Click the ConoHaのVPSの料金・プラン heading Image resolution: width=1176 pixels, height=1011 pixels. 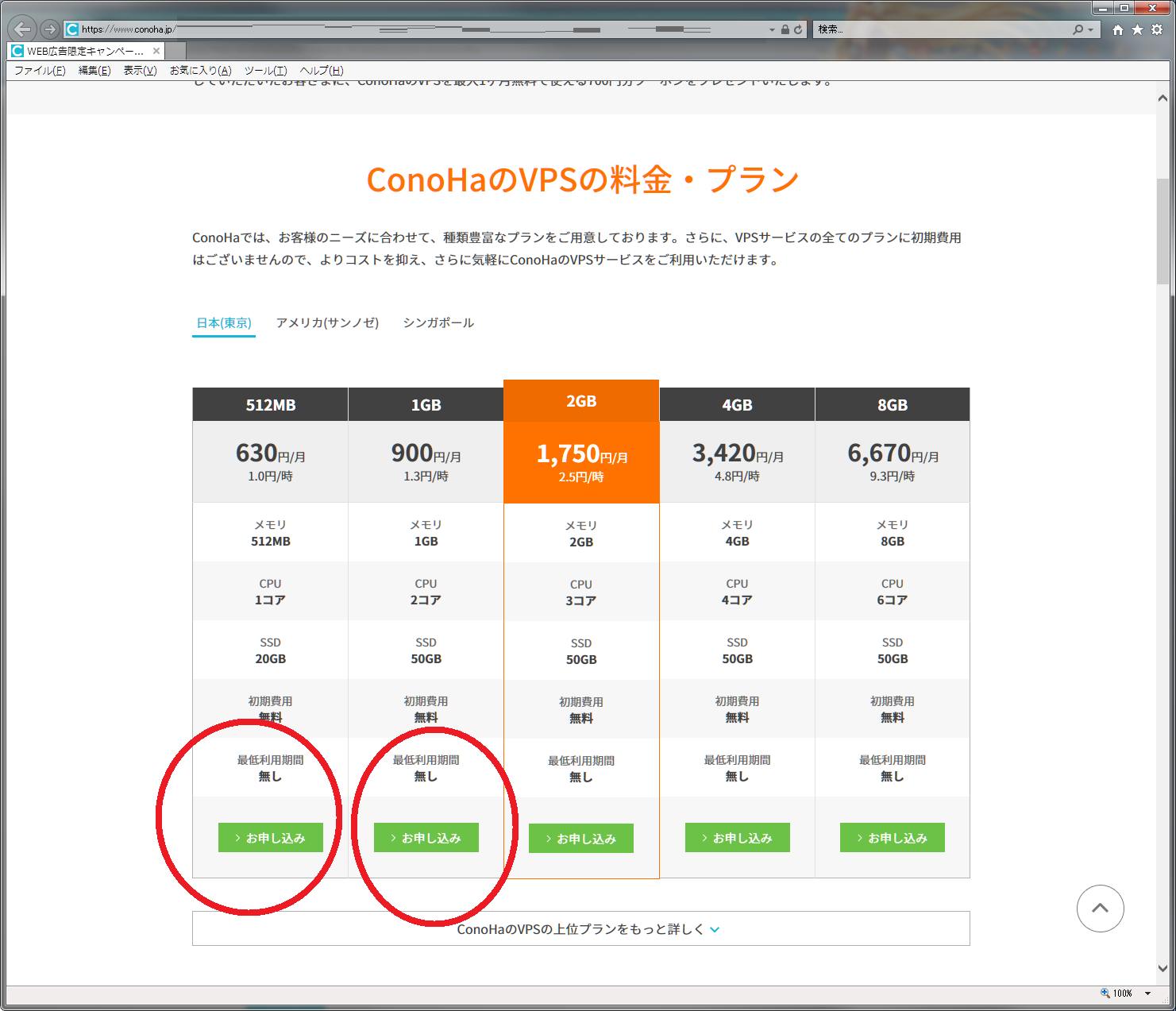[583, 179]
